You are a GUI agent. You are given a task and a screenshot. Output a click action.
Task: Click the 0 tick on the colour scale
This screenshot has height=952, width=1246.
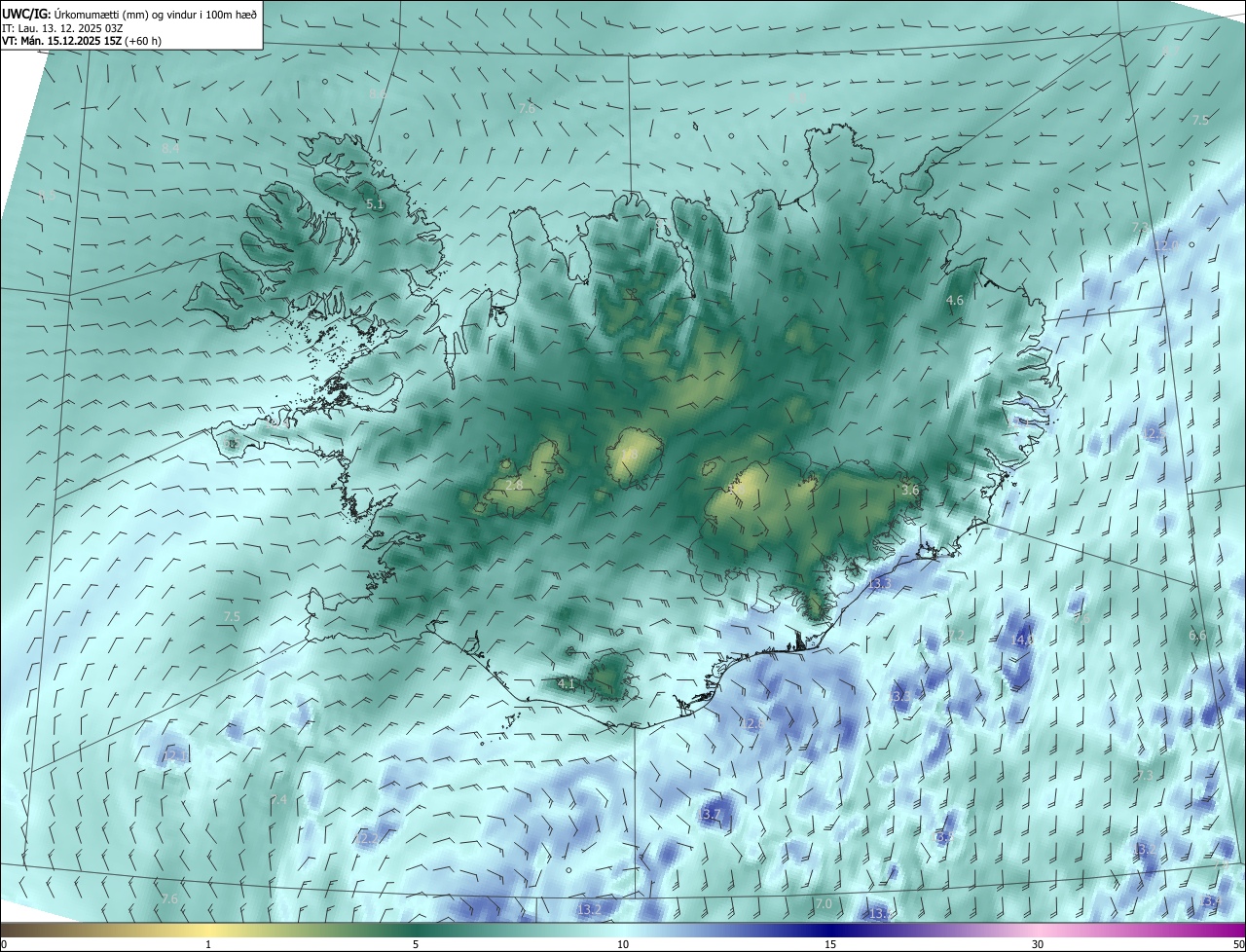coord(4,944)
